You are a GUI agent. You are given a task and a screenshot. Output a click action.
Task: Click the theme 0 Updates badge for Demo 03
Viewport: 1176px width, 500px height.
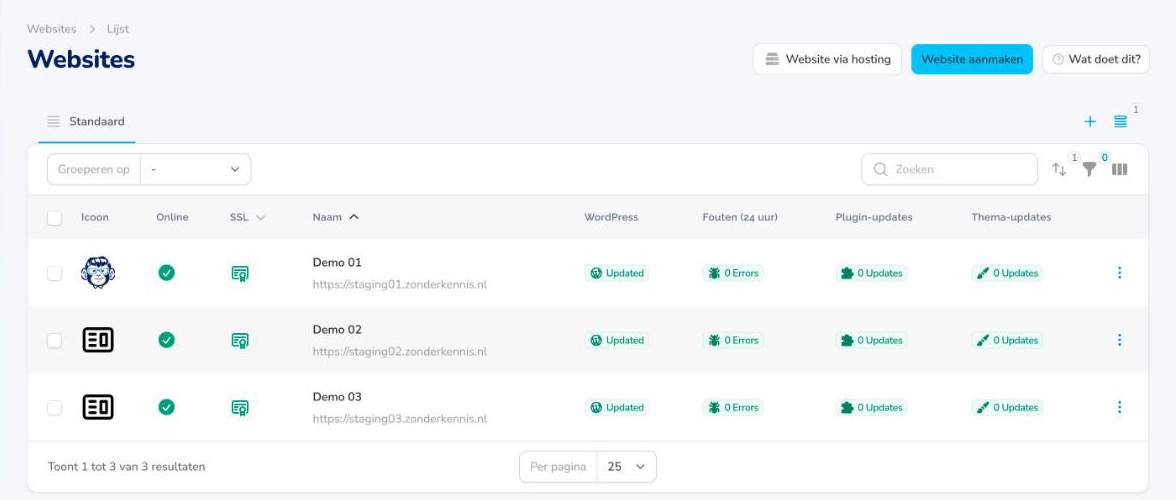1006,407
